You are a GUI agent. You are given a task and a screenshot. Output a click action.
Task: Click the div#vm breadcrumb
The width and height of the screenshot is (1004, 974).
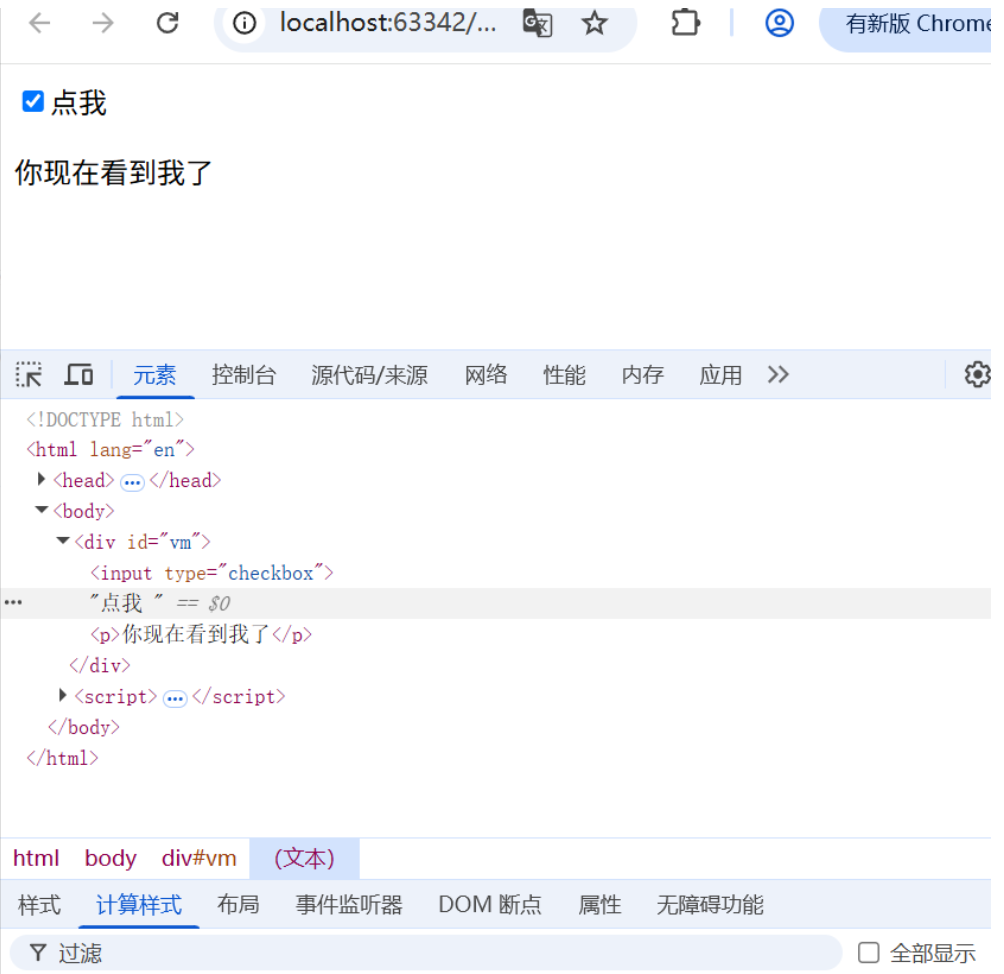click(199, 858)
